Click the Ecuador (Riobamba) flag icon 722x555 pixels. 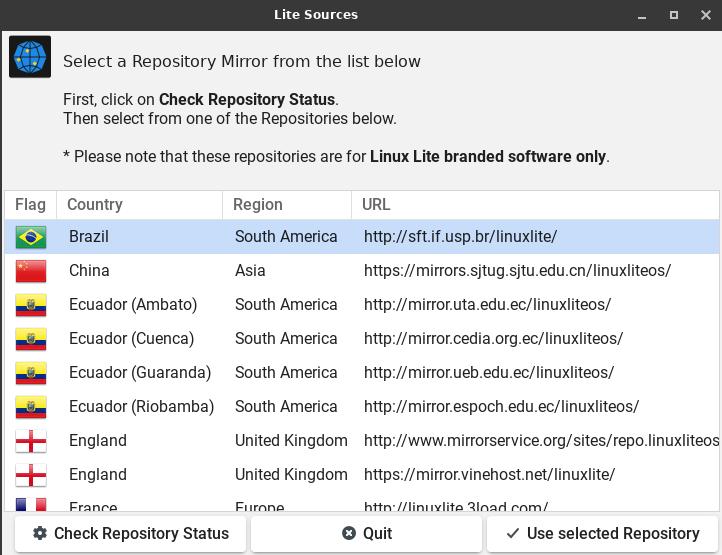pos(31,407)
